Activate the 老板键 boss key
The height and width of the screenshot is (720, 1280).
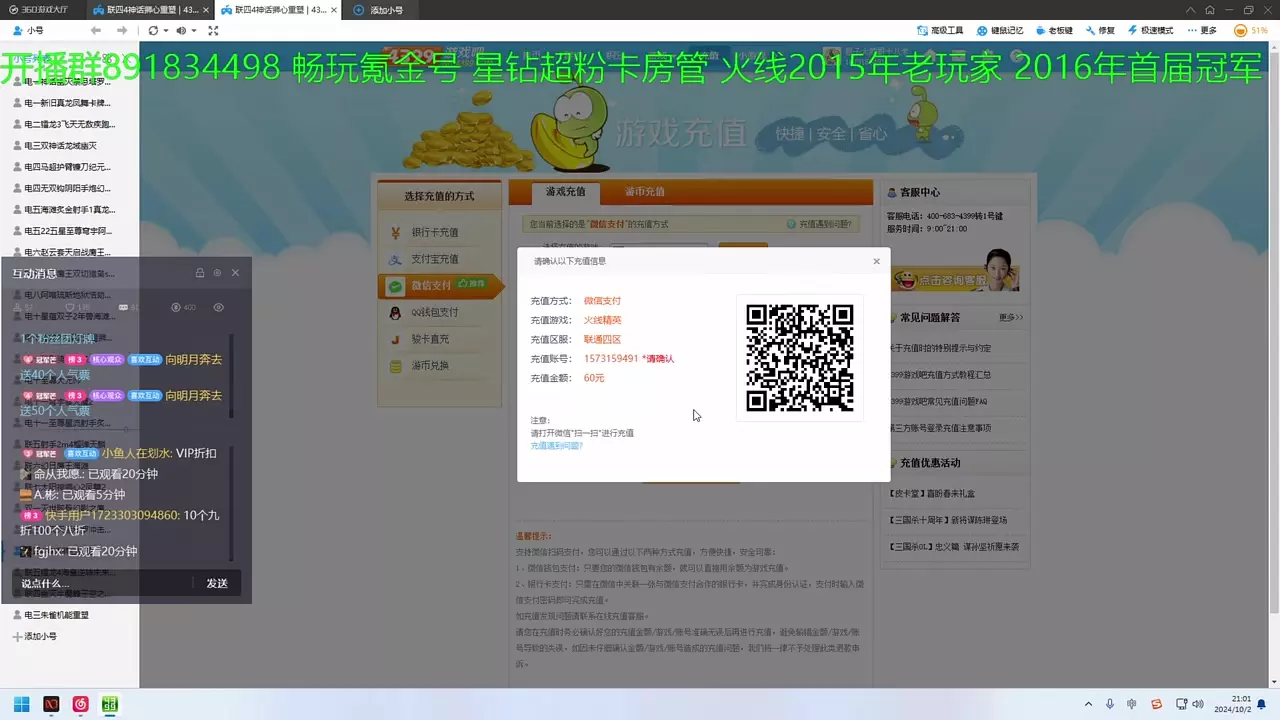pyautogui.click(x=1054, y=30)
